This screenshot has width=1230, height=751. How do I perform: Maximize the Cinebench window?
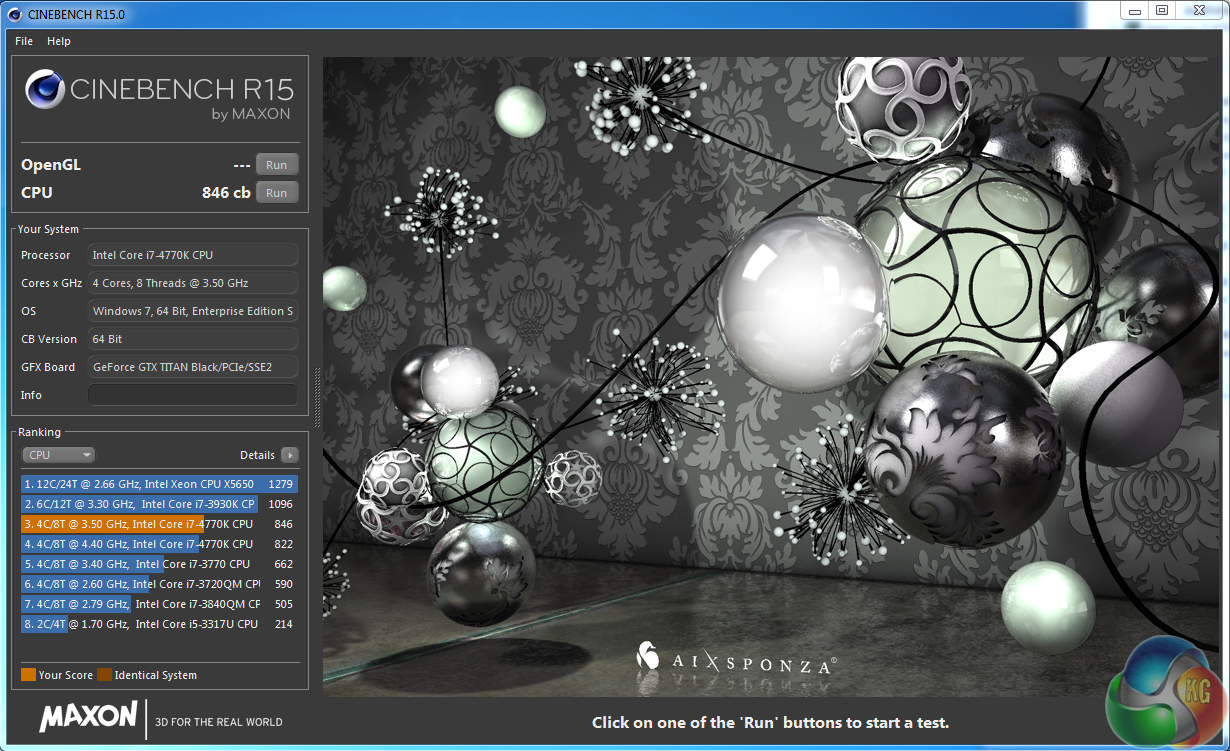click(x=1161, y=11)
